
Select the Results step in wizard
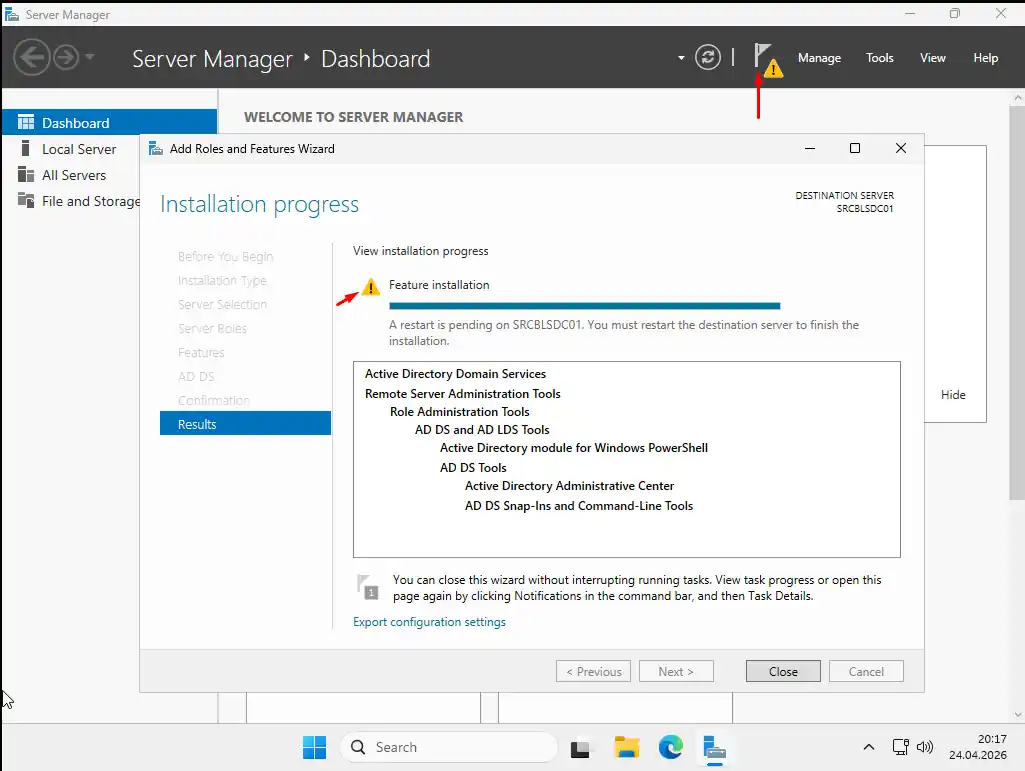[x=245, y=423]
